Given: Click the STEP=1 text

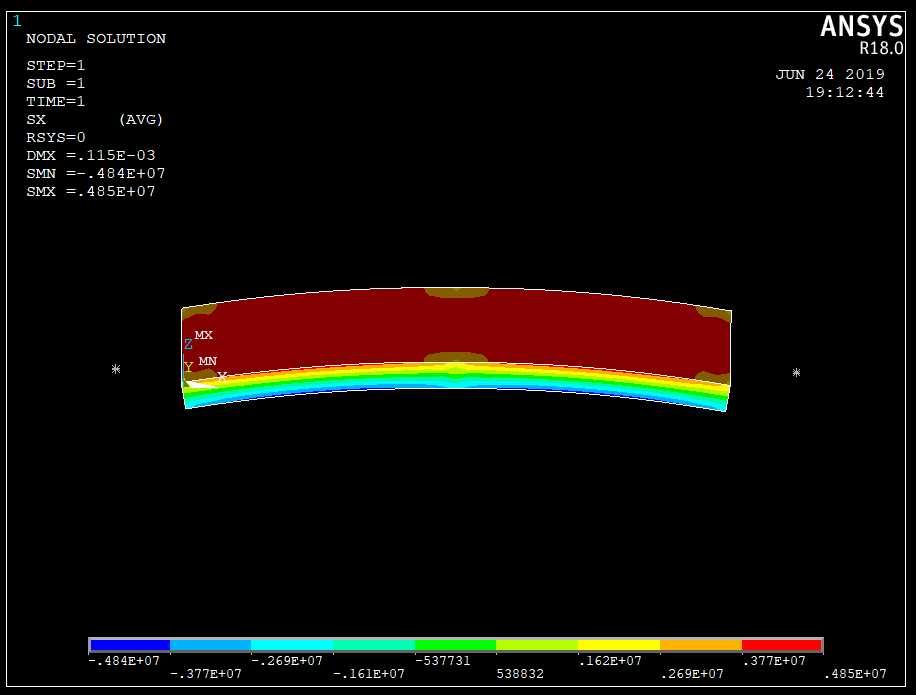Looking at the screenshot, I should [55, 65].
